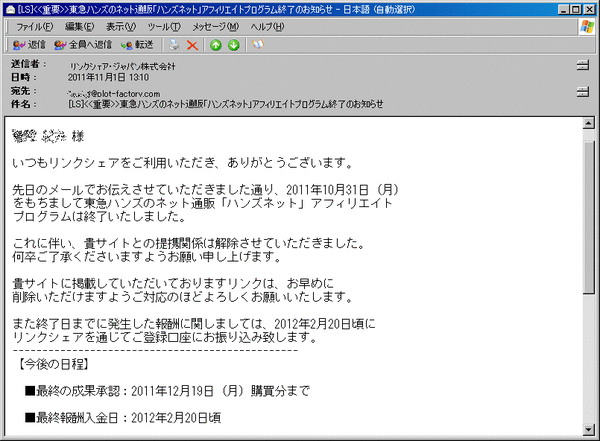Click sender name リンクシェア・ジャパン株式会社
This screenshot has width=600, height=441.
coord(122,66)
